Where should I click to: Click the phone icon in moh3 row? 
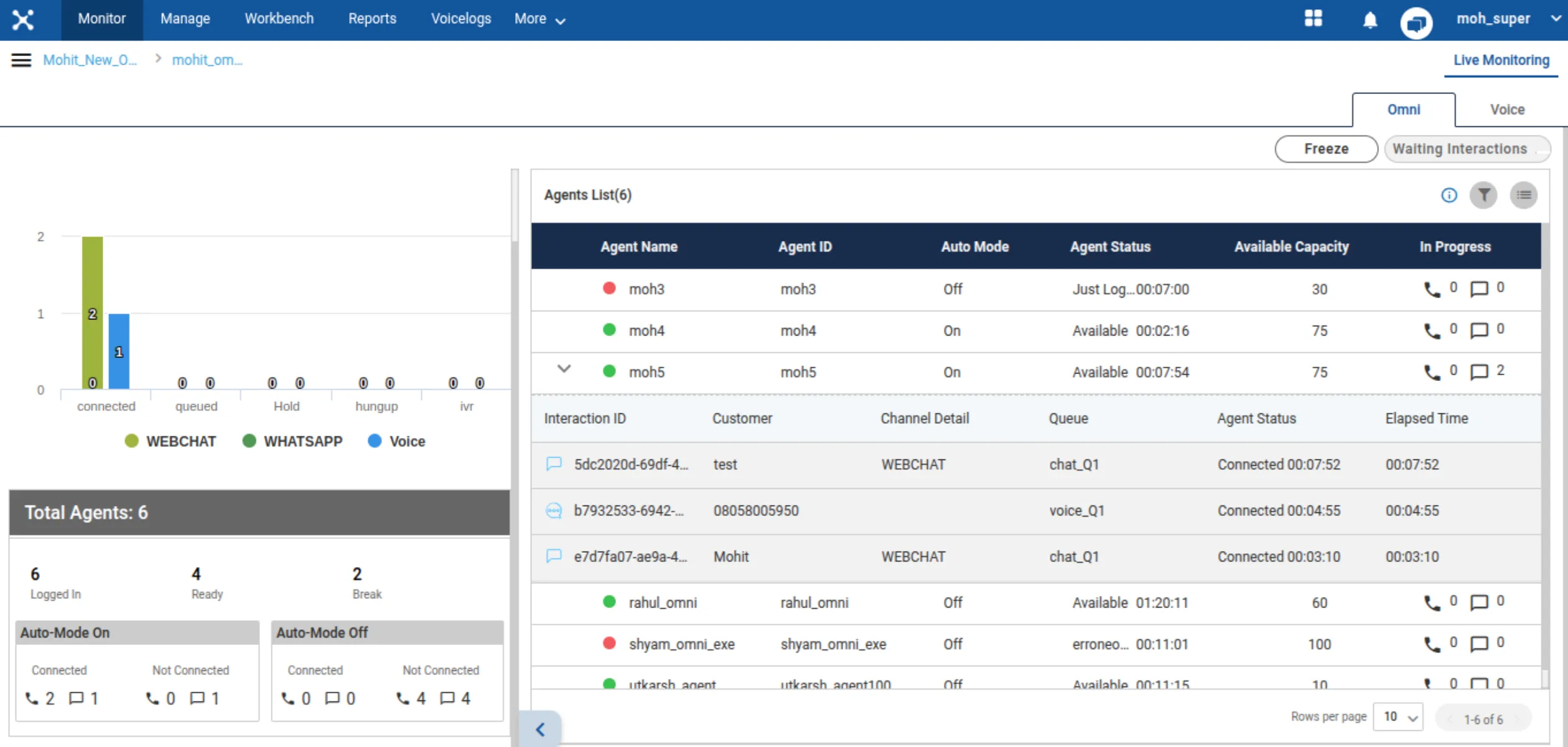[x=1432, y=289]
